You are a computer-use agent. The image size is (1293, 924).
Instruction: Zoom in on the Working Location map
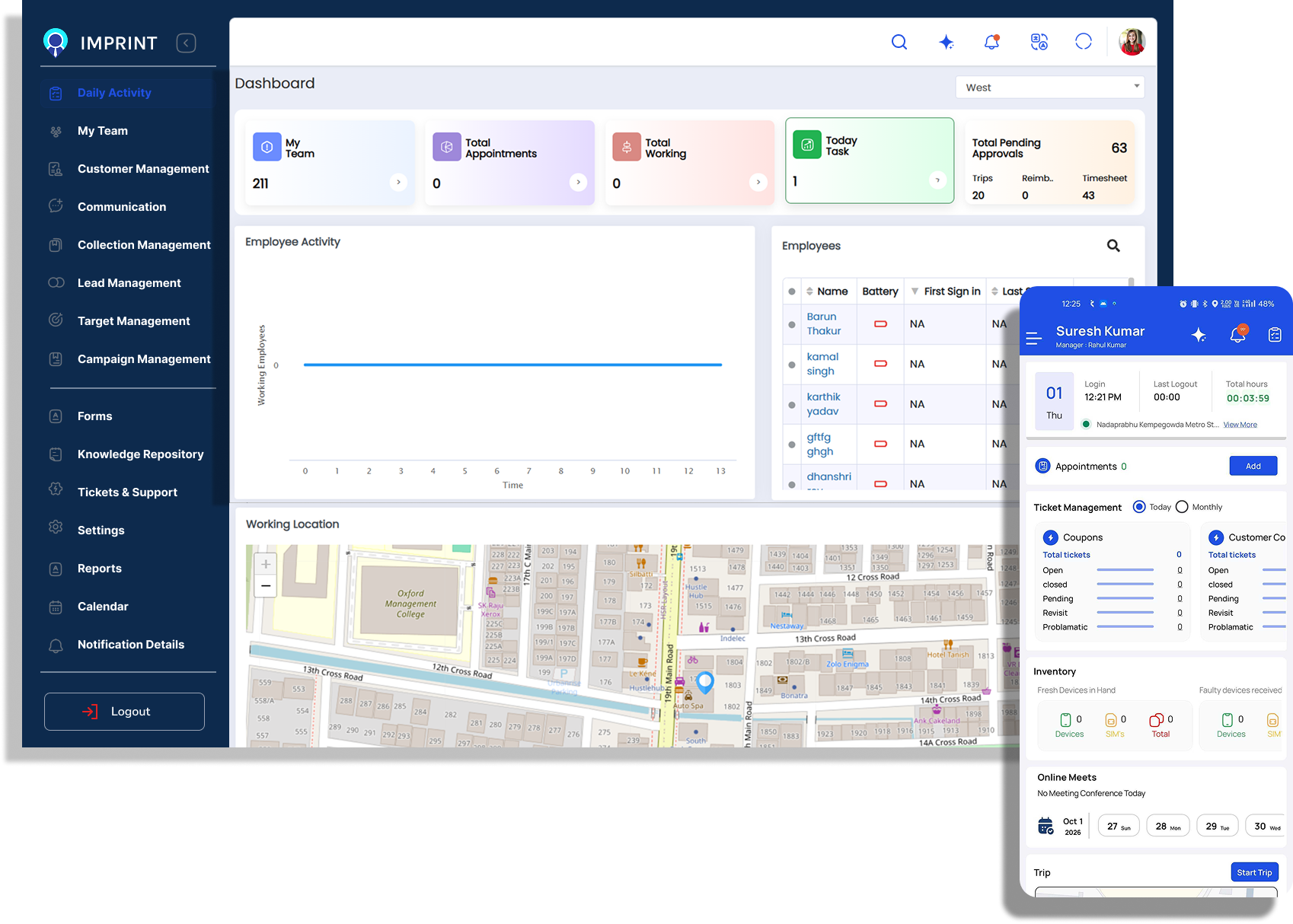click(265, 564)
